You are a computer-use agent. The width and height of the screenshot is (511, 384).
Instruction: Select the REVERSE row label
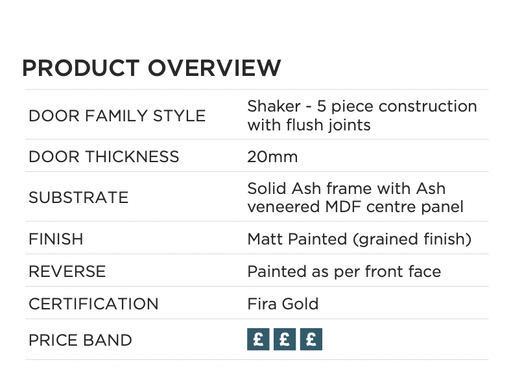point(67,271)
